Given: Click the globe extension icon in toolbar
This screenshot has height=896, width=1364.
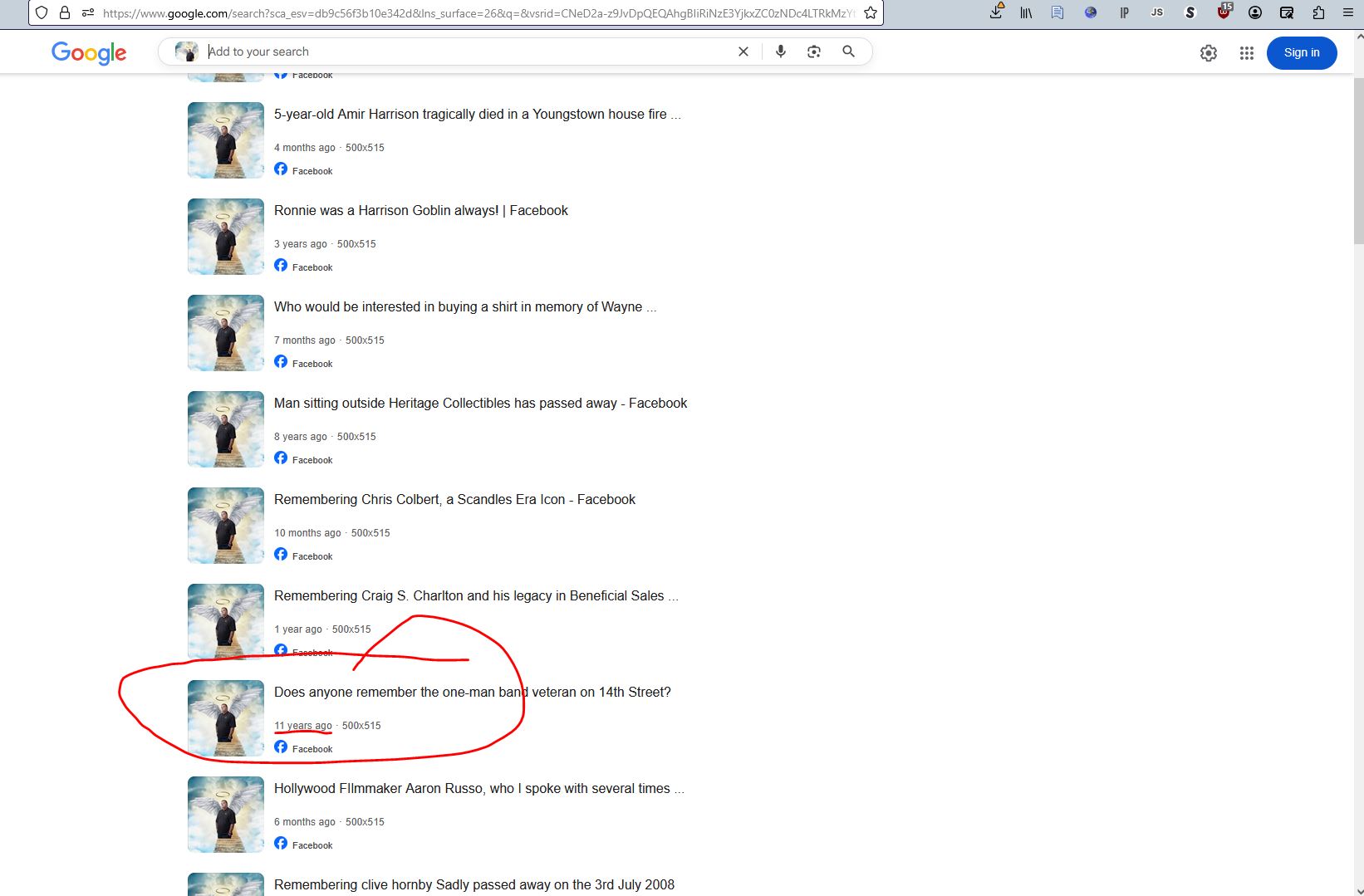Looking at the screenshot, I should (1091, 12).
